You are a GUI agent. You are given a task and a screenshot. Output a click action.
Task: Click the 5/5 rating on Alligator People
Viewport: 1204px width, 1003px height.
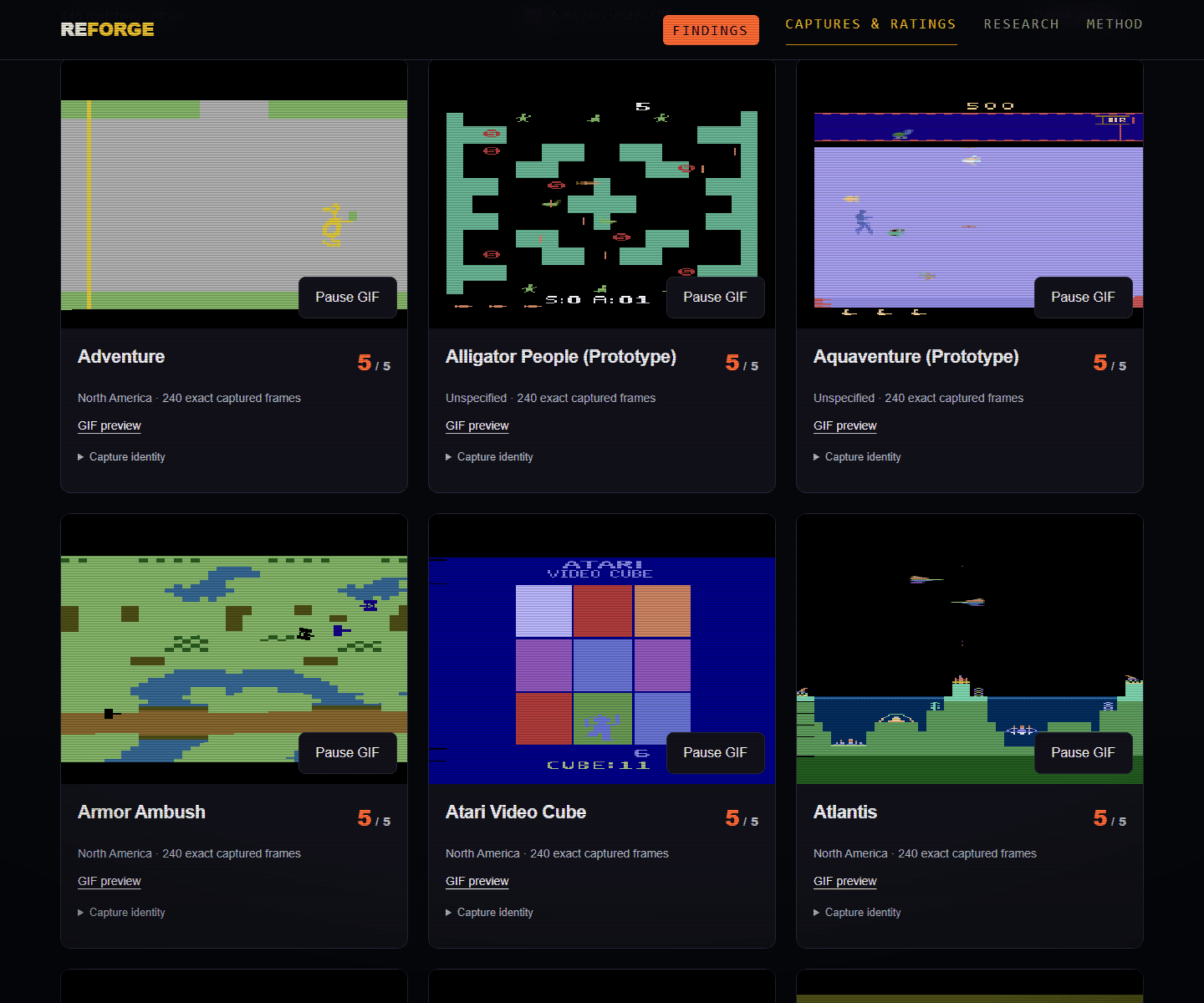click(742, 363)
